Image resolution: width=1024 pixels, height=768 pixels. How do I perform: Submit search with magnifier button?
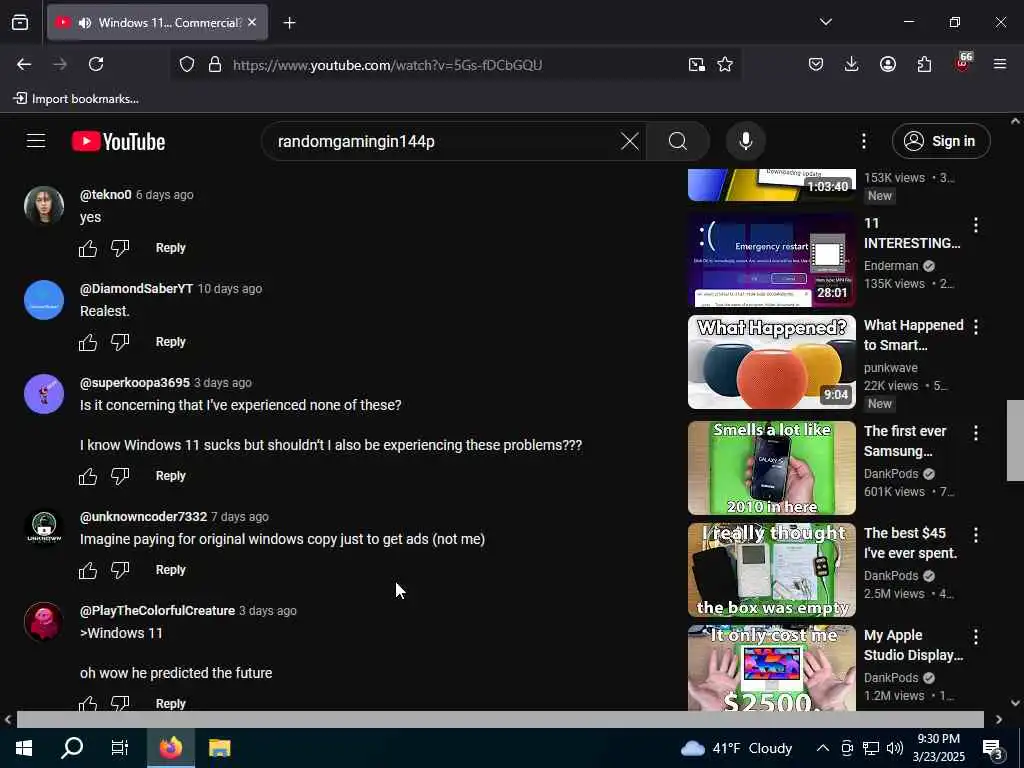pos(678,141)
